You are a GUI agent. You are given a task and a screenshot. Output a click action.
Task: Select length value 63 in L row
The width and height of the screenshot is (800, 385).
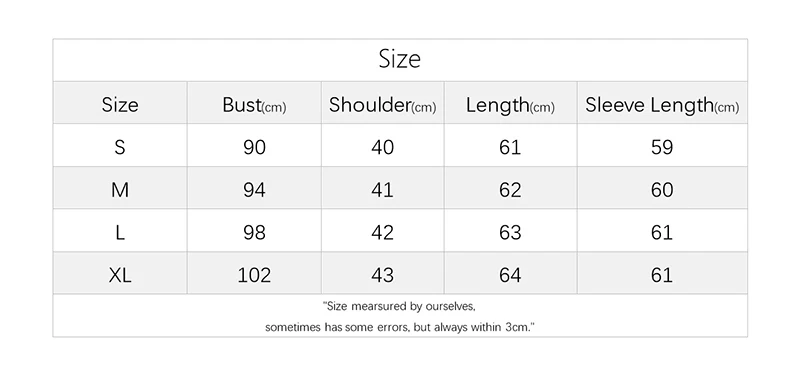[x=510, y=233]
